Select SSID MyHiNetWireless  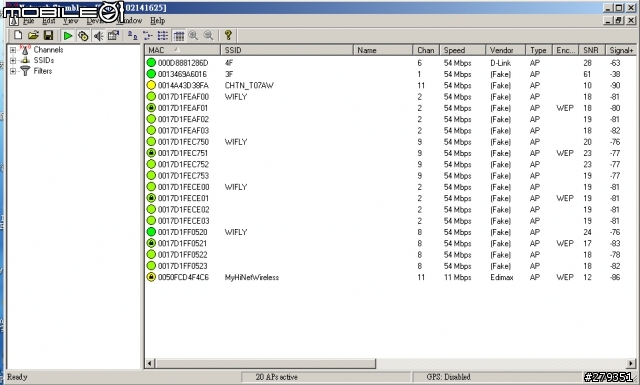tap(252, 277)
